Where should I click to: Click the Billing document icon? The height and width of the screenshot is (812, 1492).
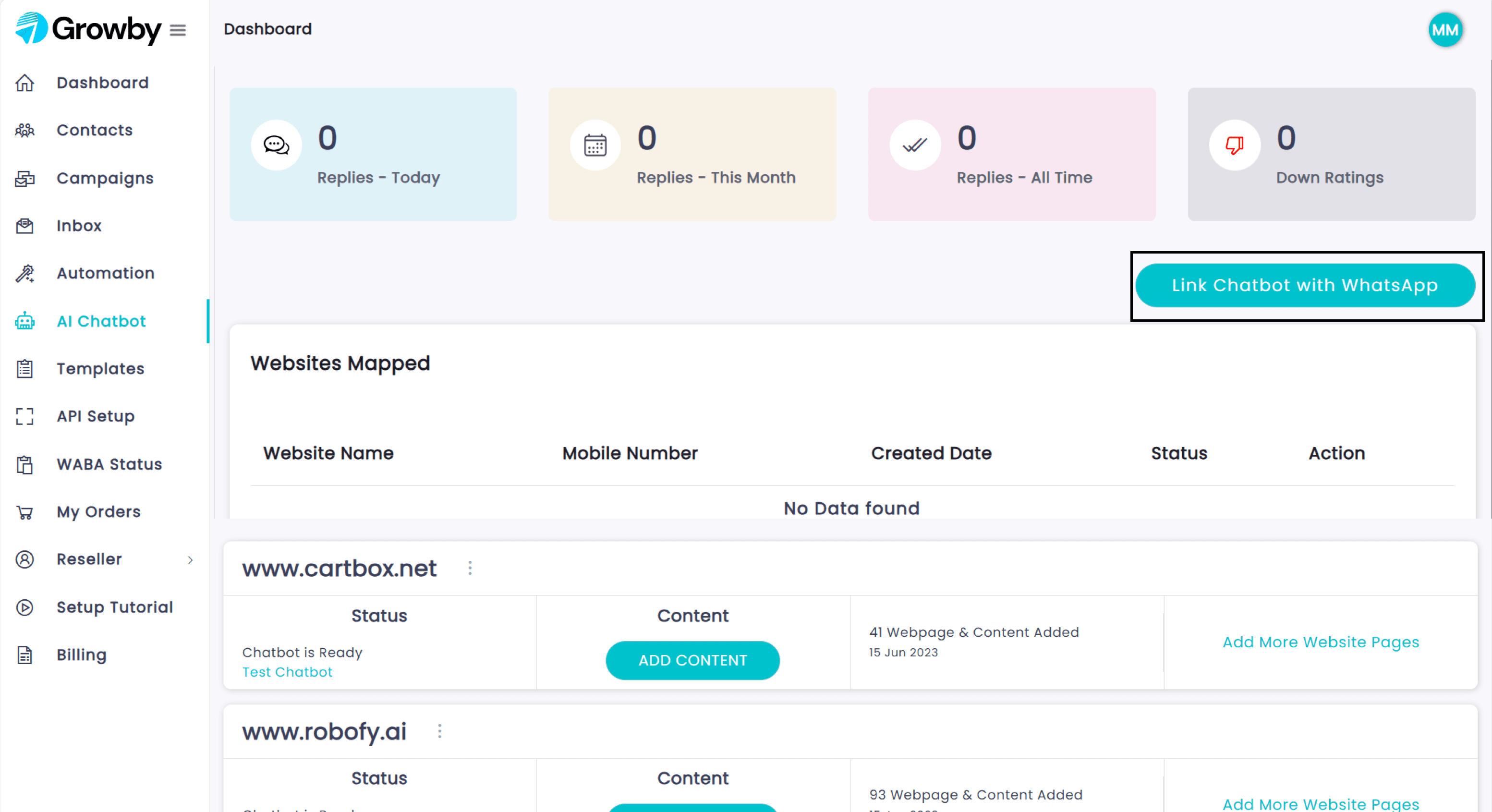pyautogui.click(x=24, y=655)
